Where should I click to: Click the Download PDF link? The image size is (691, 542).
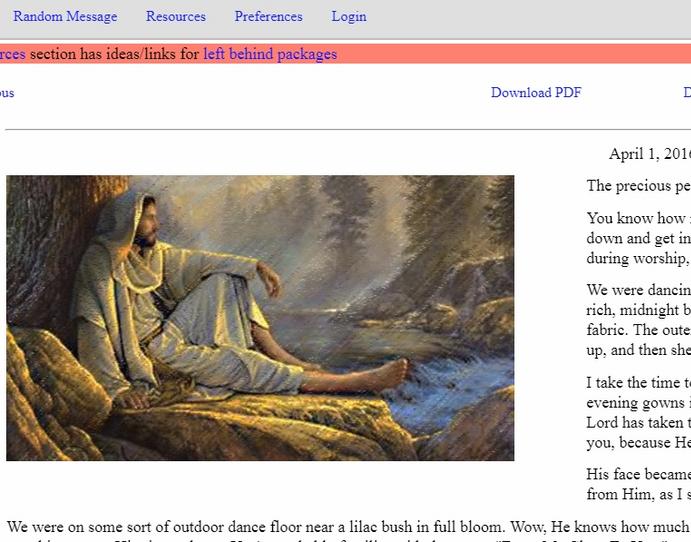[x=536, y=93]
